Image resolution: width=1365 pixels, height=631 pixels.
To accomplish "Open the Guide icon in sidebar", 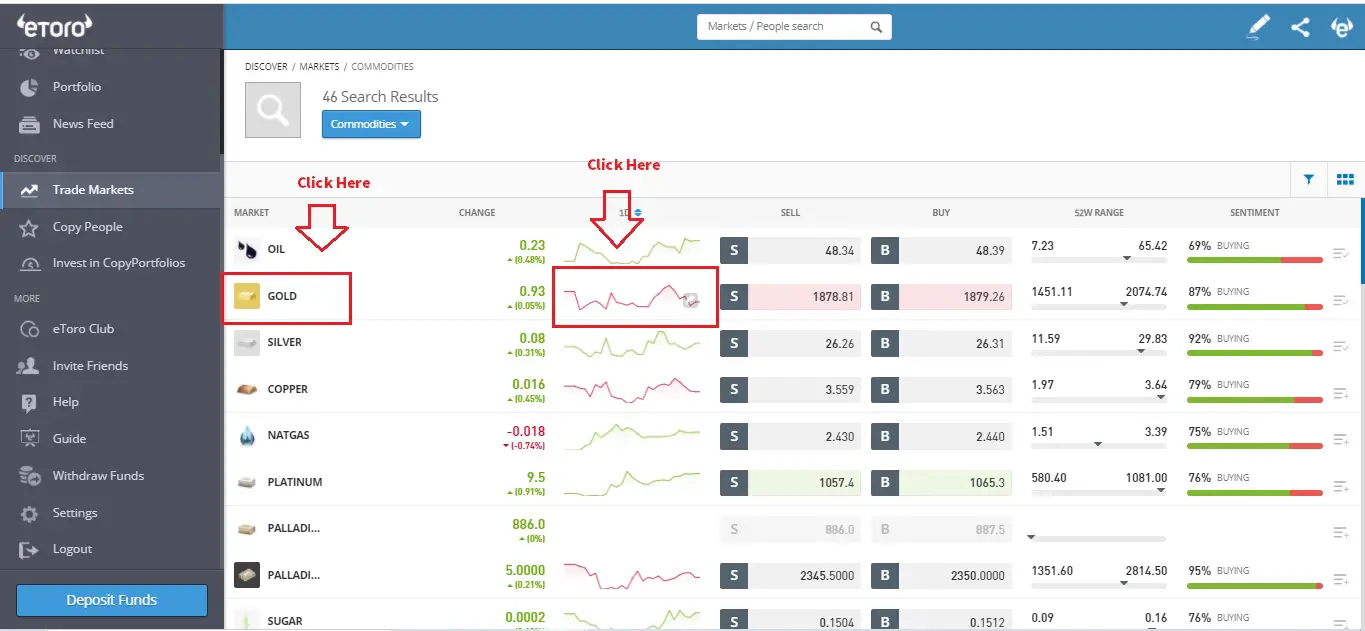I will click(x=30, y=439).
